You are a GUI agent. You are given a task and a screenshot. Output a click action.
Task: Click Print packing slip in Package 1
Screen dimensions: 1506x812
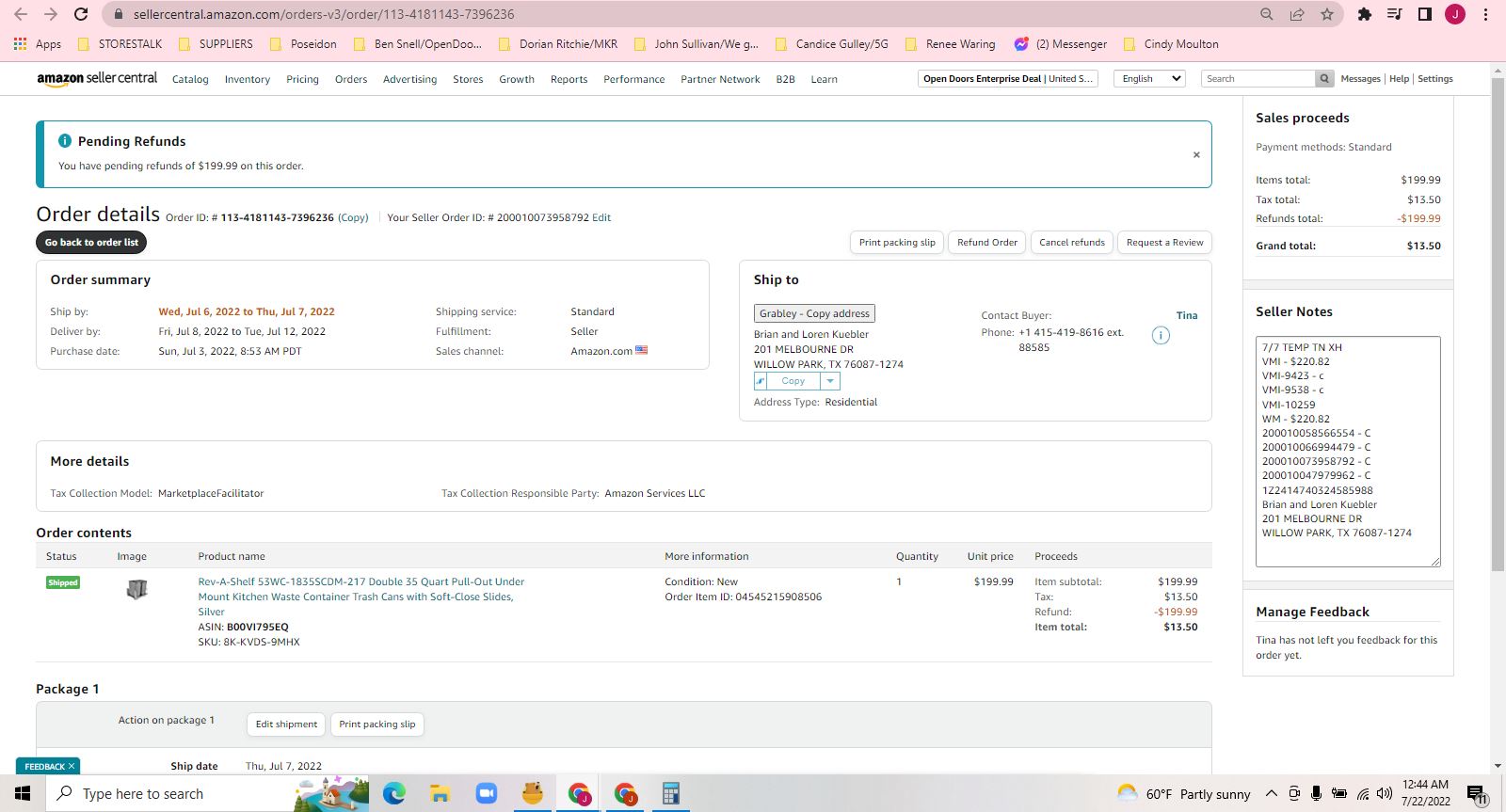376,724
